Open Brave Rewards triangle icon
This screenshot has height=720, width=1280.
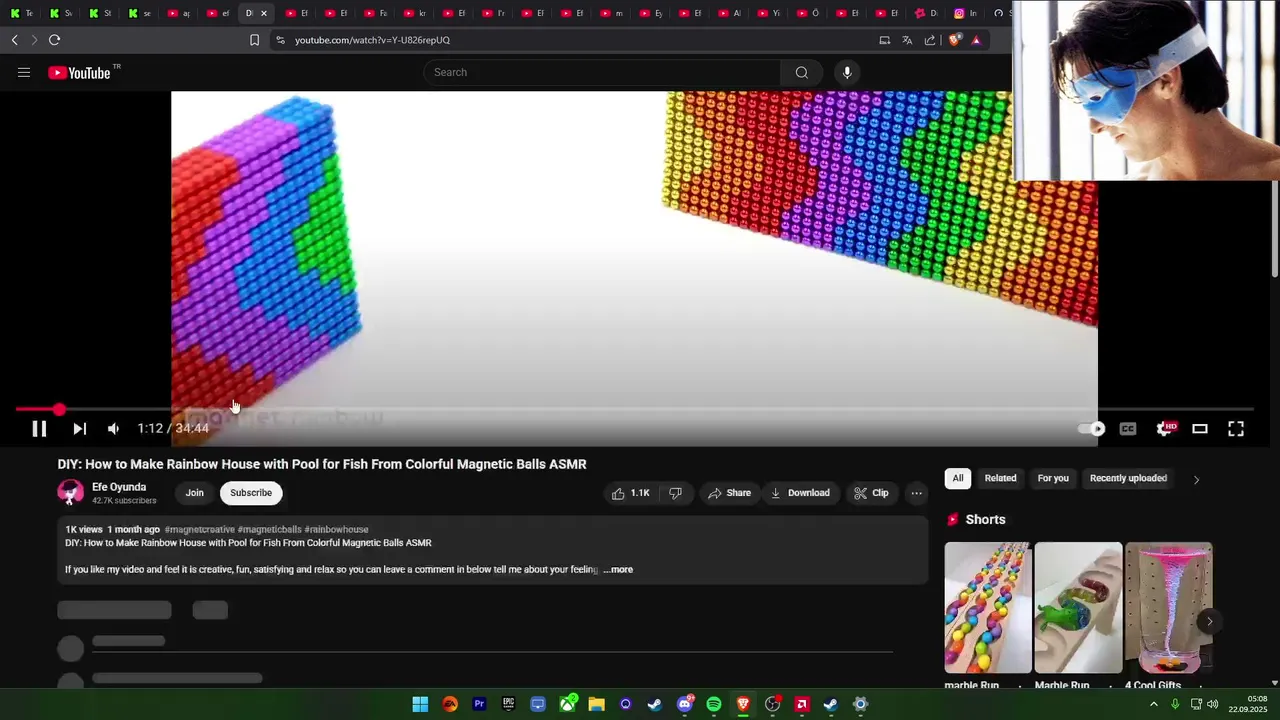(976, 40)
